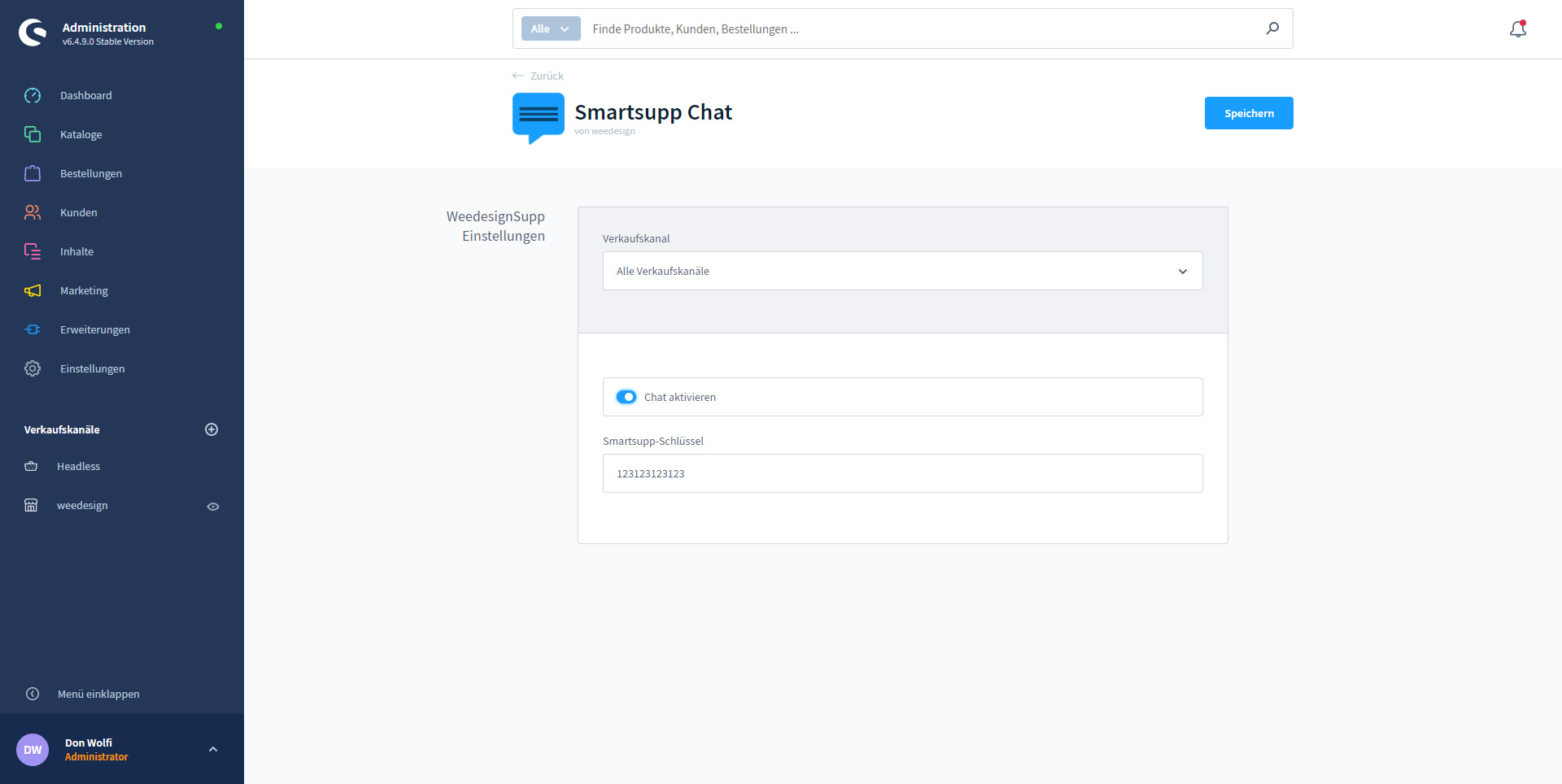The width and height of the screenshot is (1562, 784).
Task: Click the 'von weedesign' author text
Action: pos(604,131)
